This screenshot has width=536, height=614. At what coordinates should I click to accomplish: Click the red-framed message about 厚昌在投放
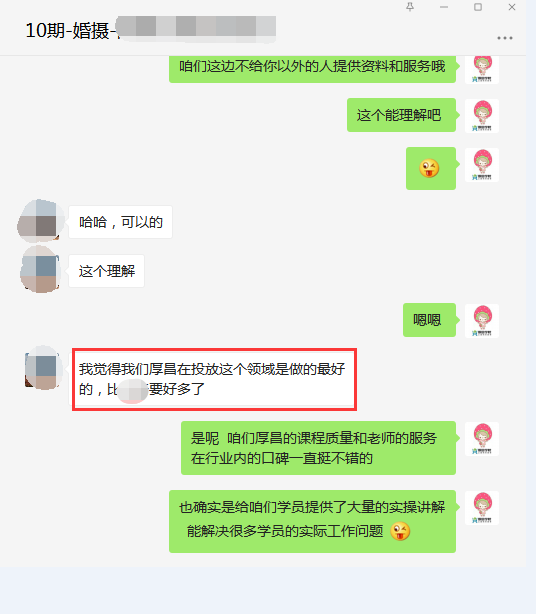(214, 379)
